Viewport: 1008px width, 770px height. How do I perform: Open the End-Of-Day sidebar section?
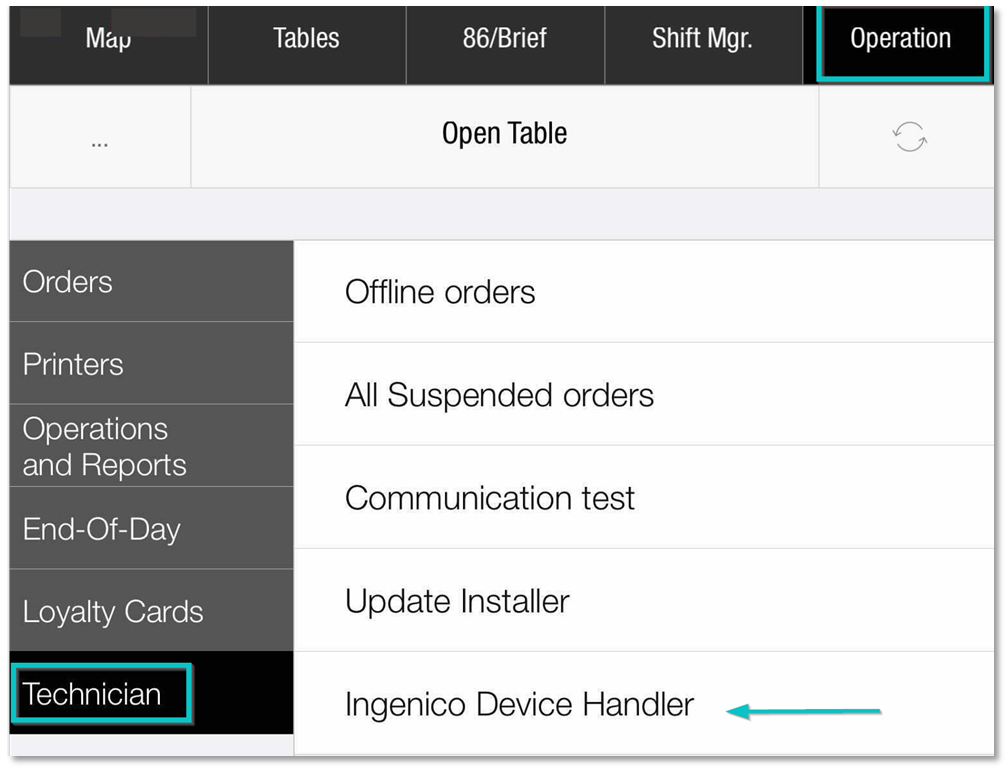pos(150,529)
